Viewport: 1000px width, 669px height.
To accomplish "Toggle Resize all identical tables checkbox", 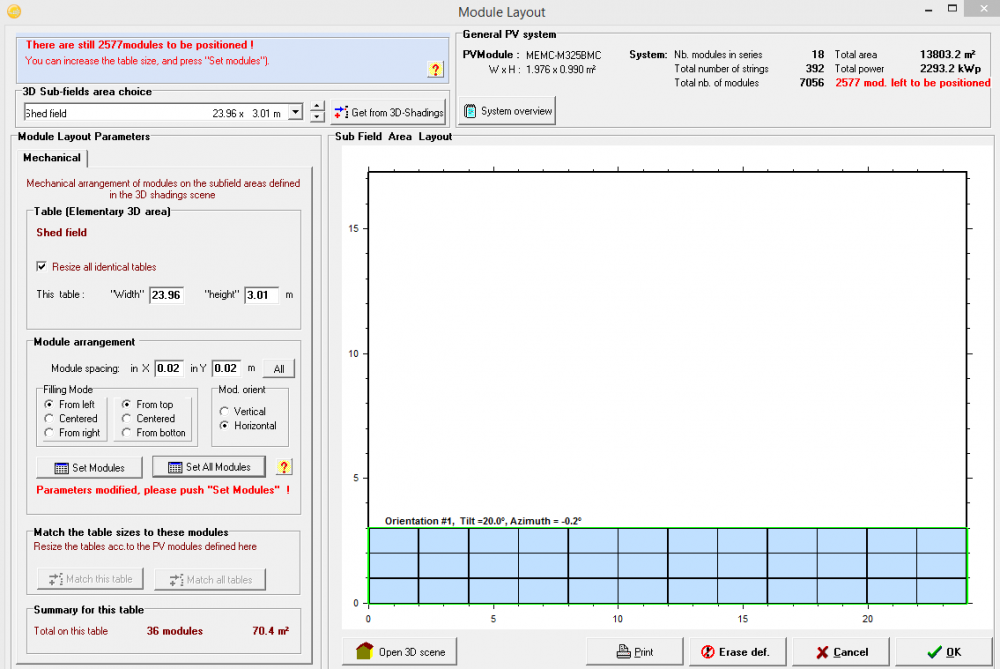I will coord(41,267).
